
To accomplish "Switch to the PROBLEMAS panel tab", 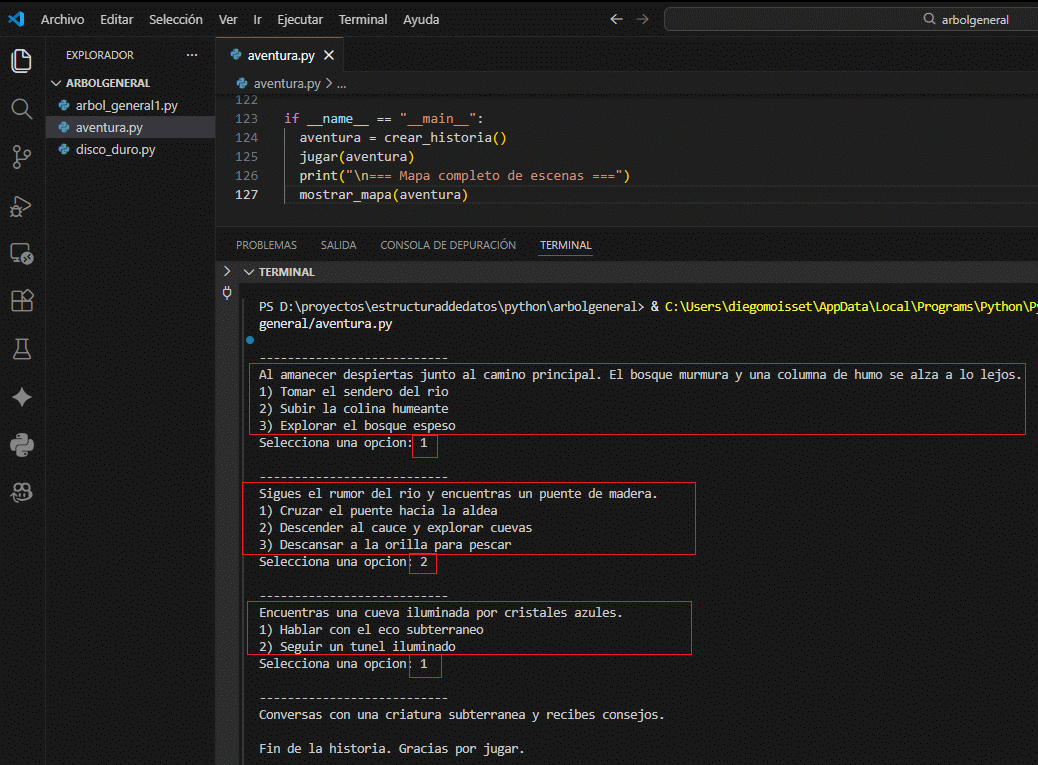I will 266,245.
